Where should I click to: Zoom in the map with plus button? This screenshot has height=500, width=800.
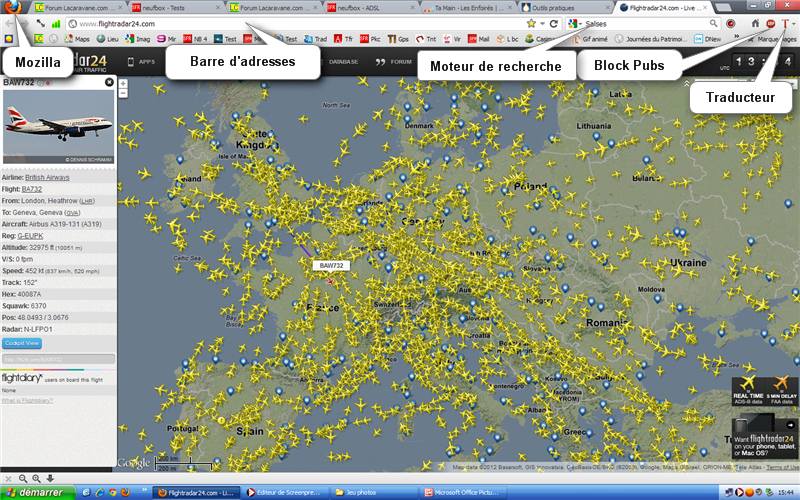pos(123,83)
